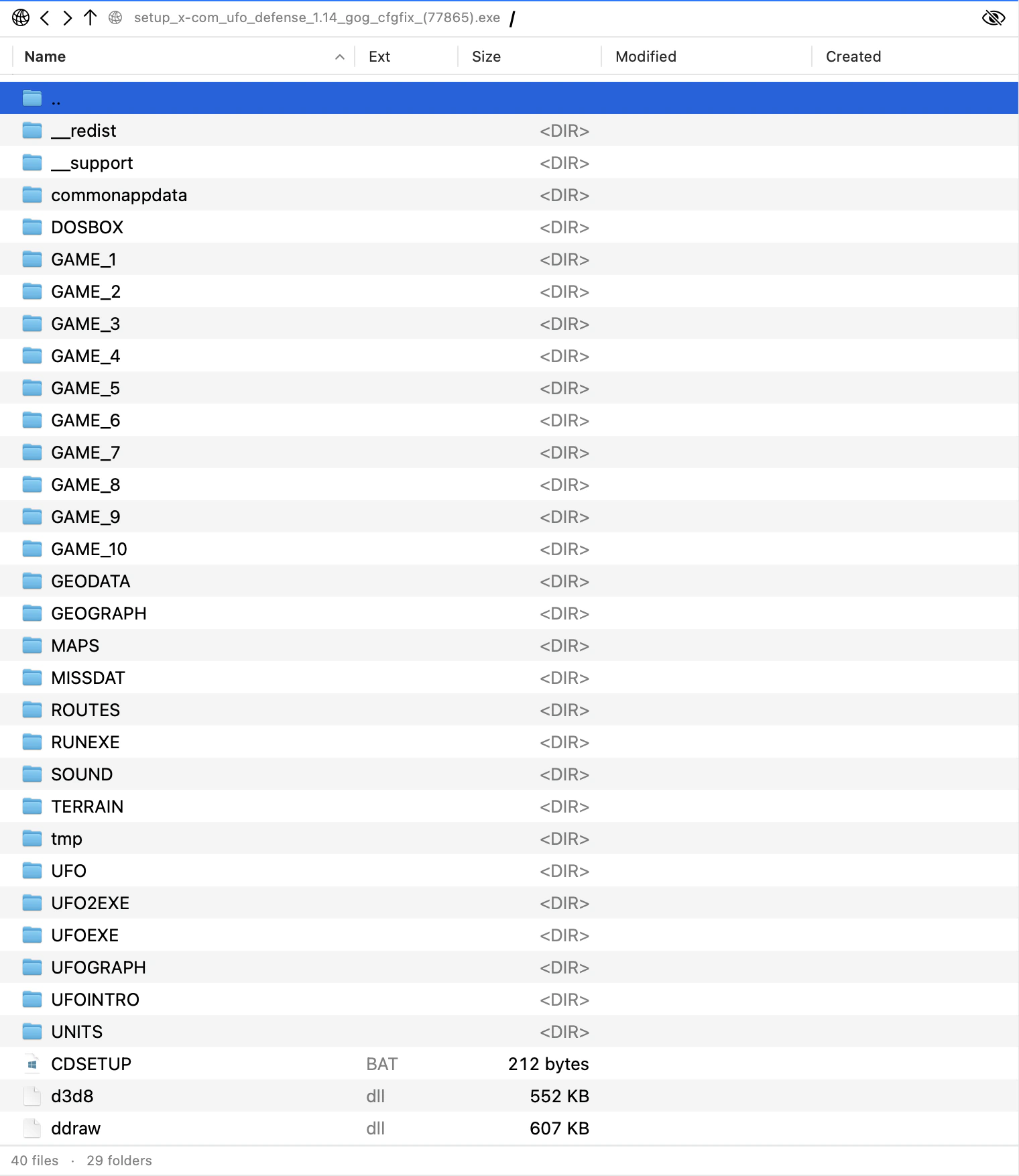Sort by Size column header
Screen dimensions: 1019x1176
(486, 56)
